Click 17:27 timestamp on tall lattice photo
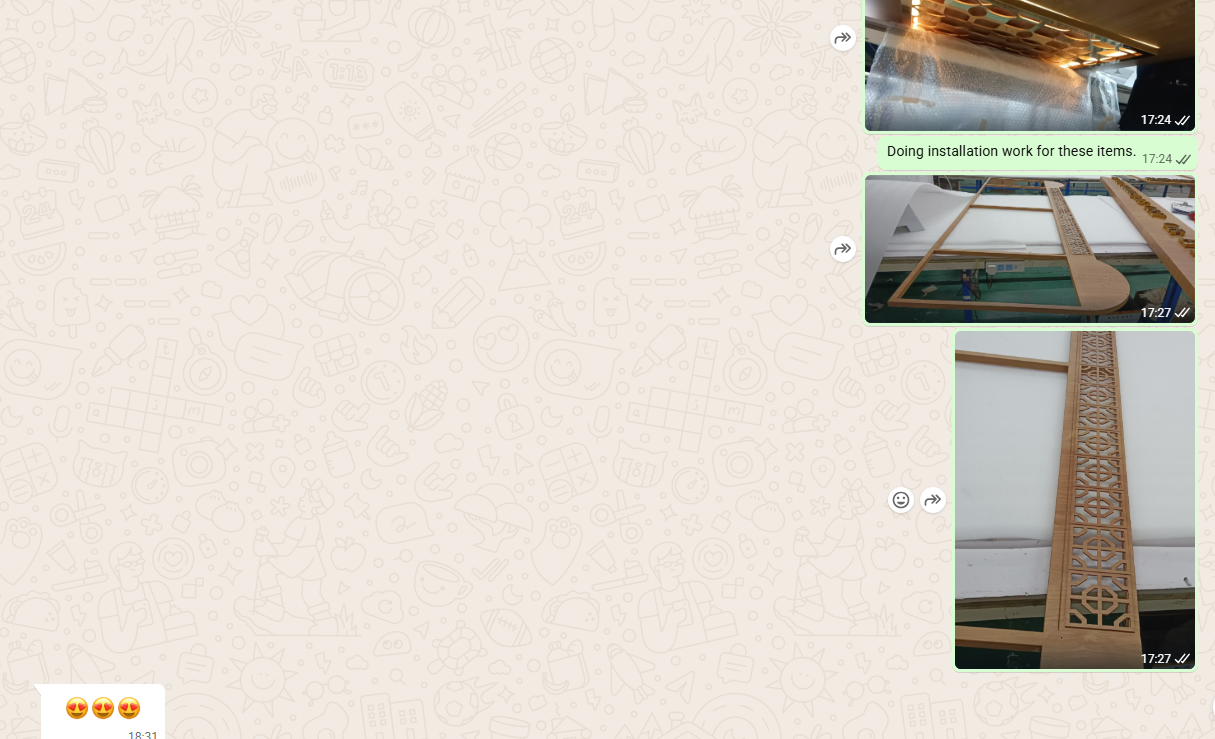 pyautogui.click(x=1155, y=659)
